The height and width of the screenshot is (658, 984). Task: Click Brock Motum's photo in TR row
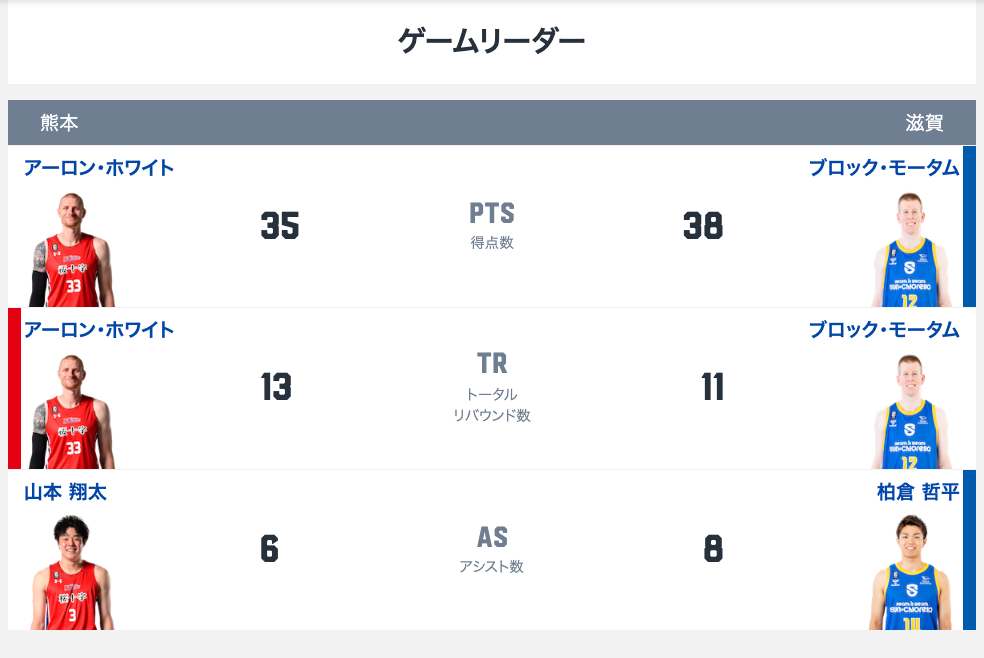(910, 412)
